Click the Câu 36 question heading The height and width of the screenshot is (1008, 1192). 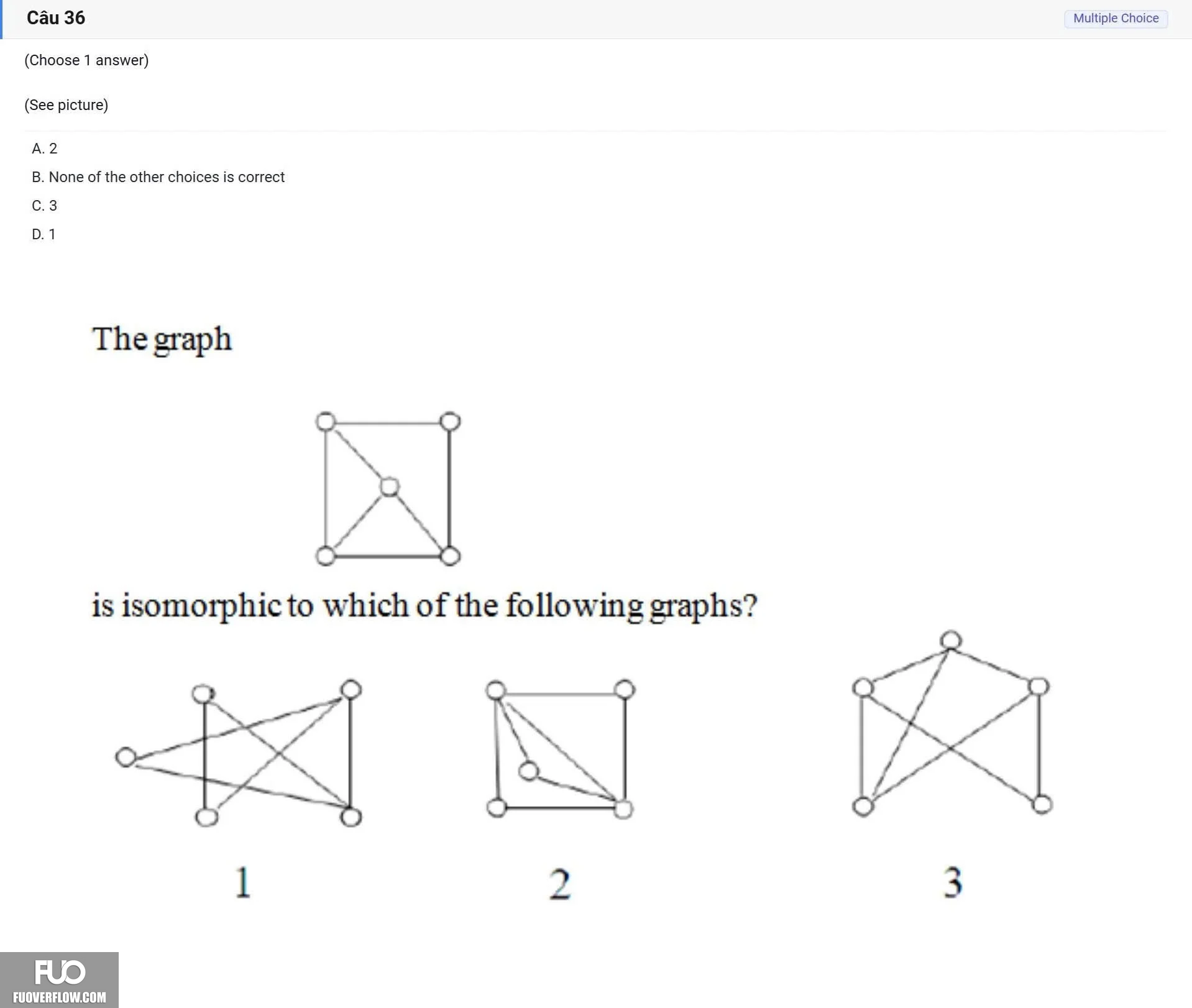[56, 18]
